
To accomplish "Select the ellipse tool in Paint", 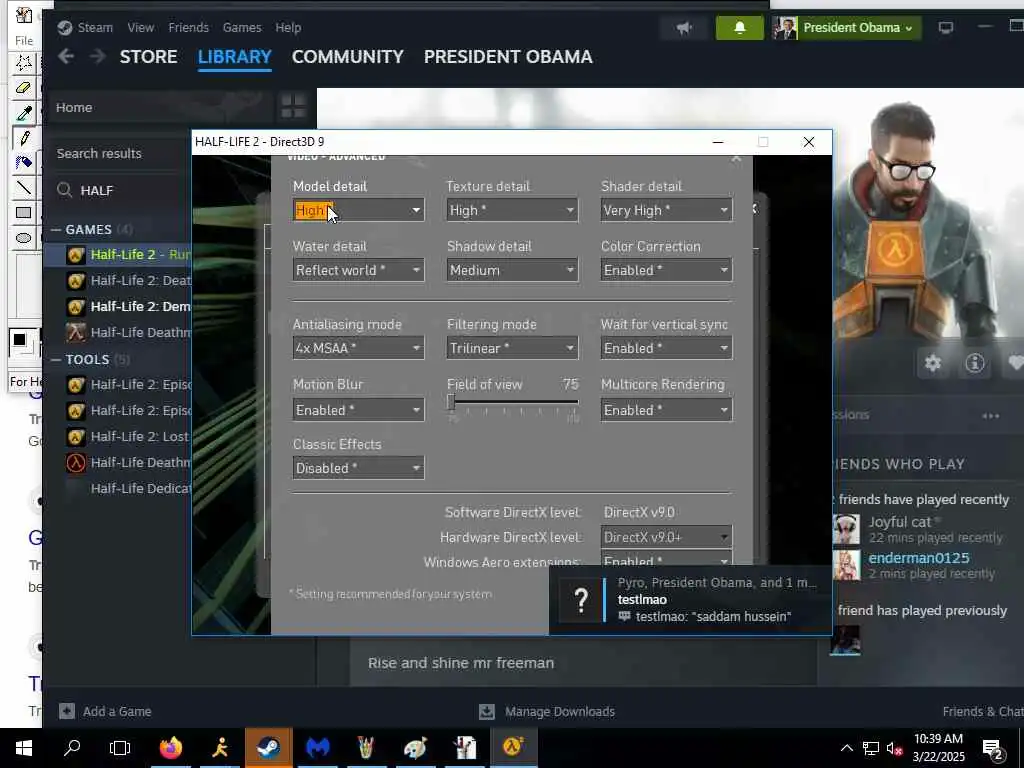I will coord(24,238).
